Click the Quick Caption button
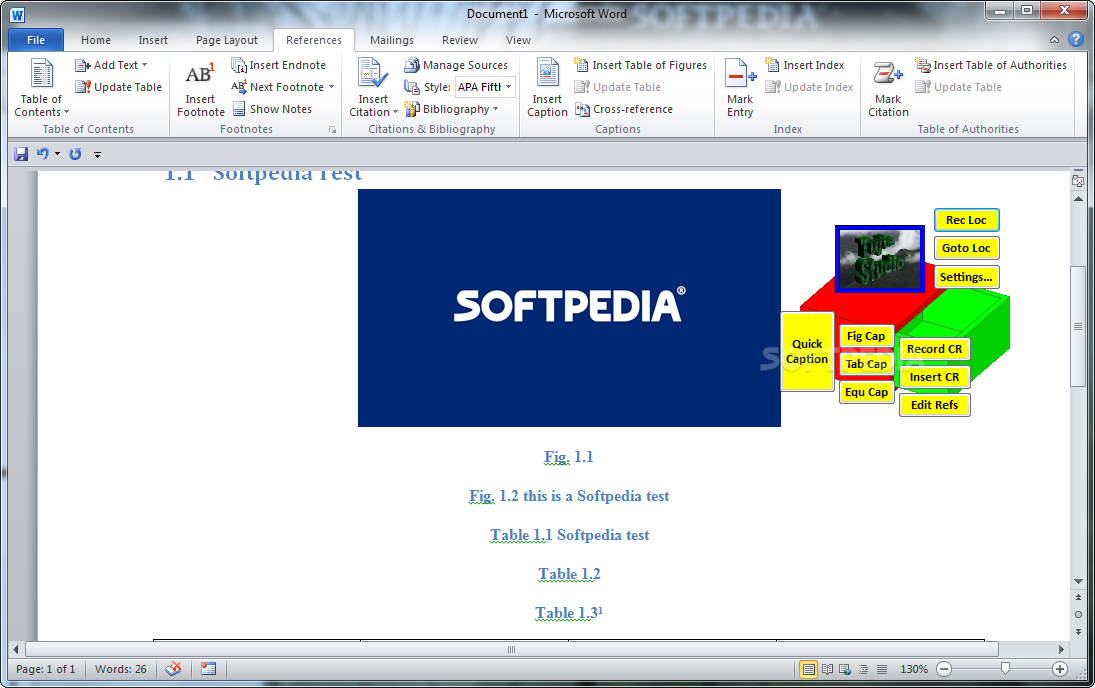The image size is (1095, 688). (807, 351)
